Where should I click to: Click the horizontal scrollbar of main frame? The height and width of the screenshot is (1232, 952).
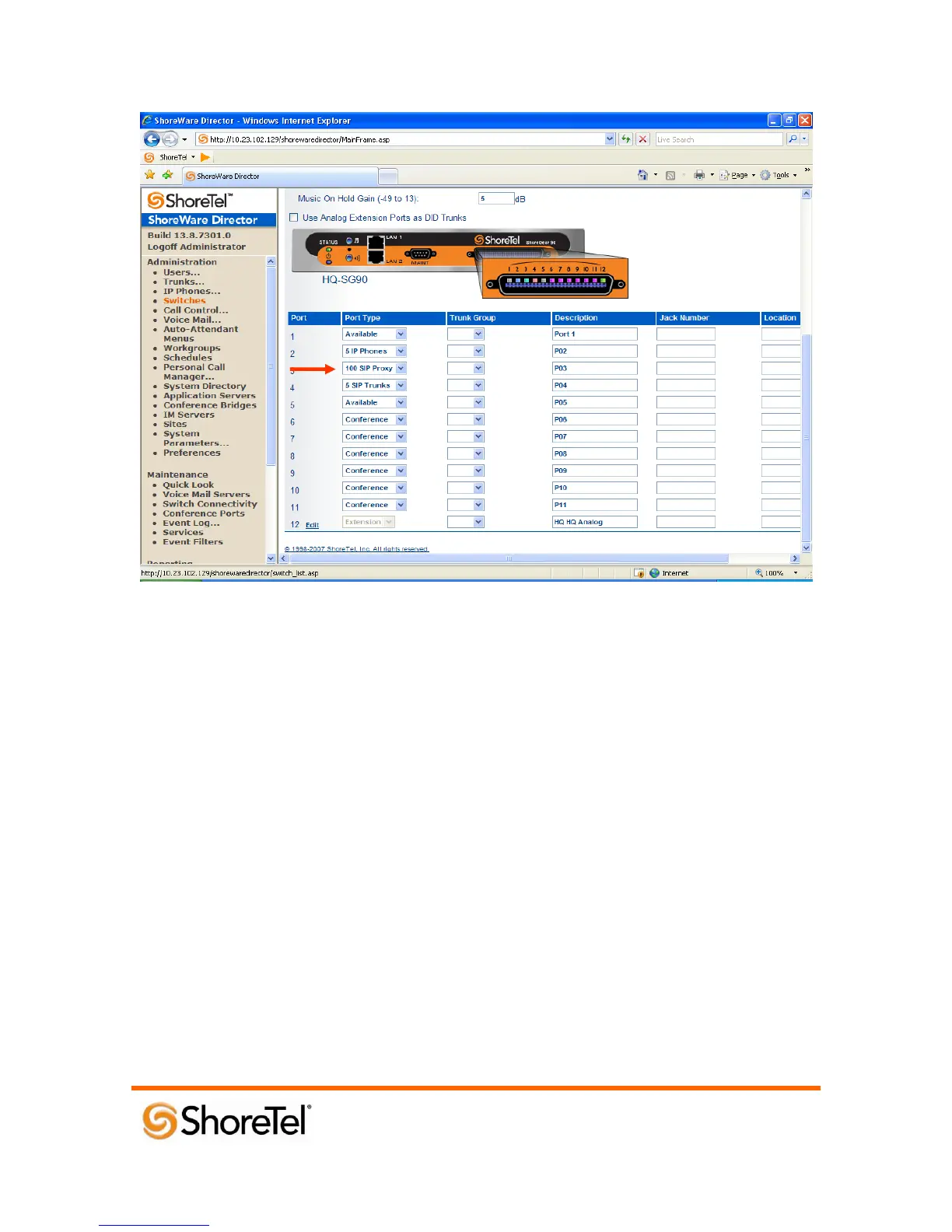(509, 558)
